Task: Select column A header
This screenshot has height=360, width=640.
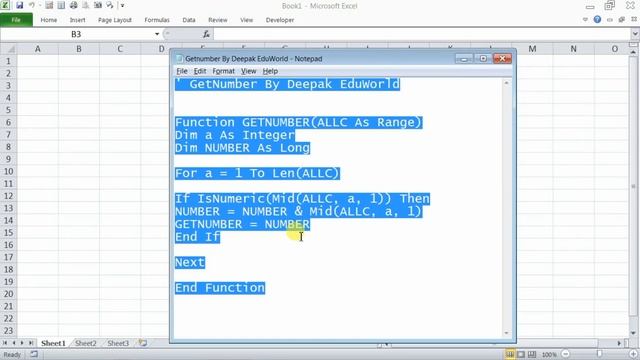Action: coord(38,49)
